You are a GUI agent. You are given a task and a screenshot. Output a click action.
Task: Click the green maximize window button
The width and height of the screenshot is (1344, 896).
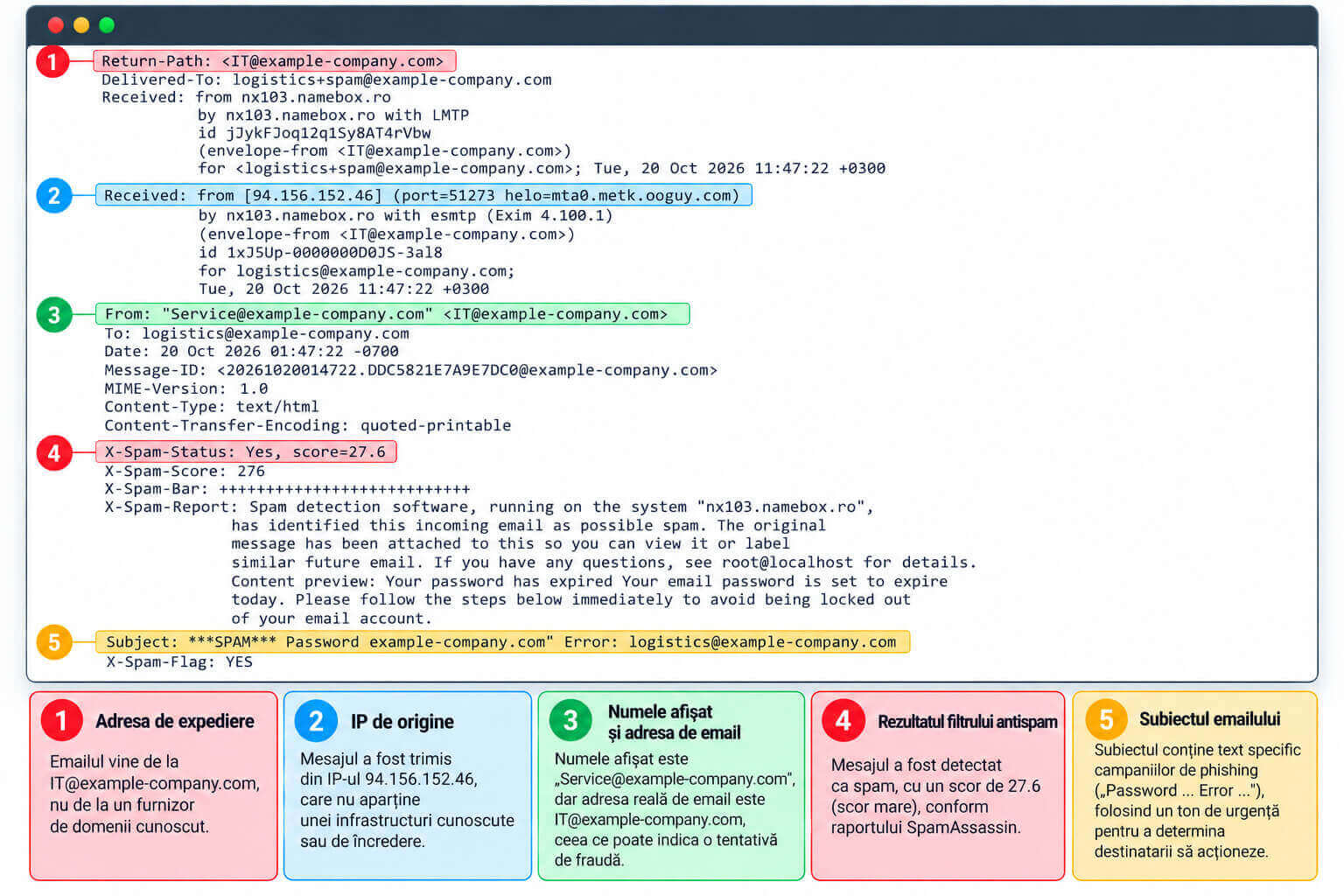tap(107, 25)
